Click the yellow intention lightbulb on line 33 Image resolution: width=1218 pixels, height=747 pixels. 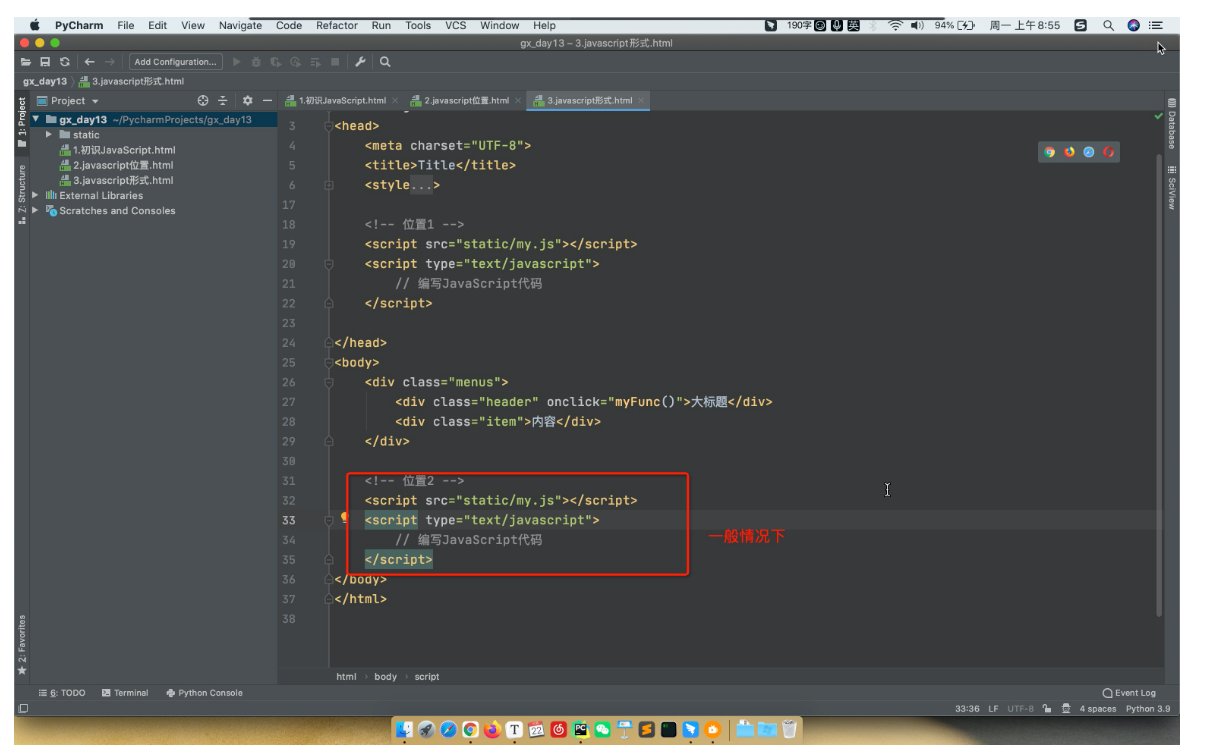345,519
